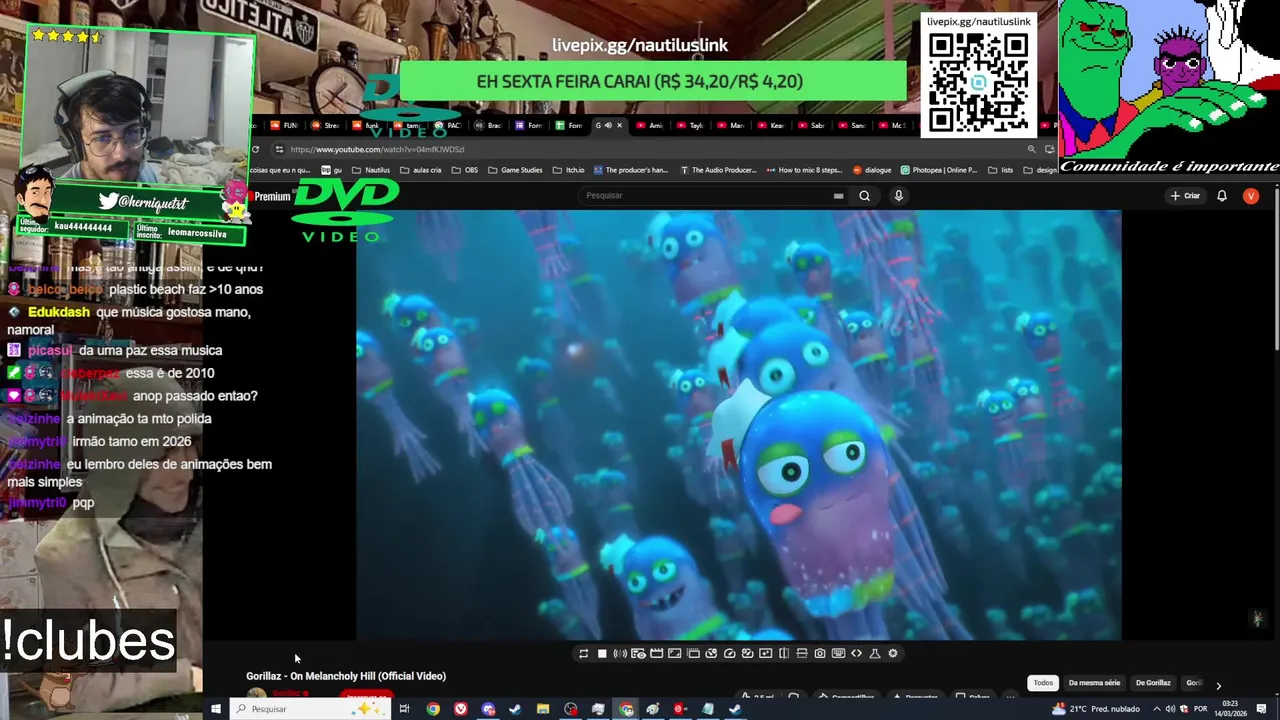Close the active Gorillaz browser tab
This screenshot has height=720, width=1280.
click(620, 125)
